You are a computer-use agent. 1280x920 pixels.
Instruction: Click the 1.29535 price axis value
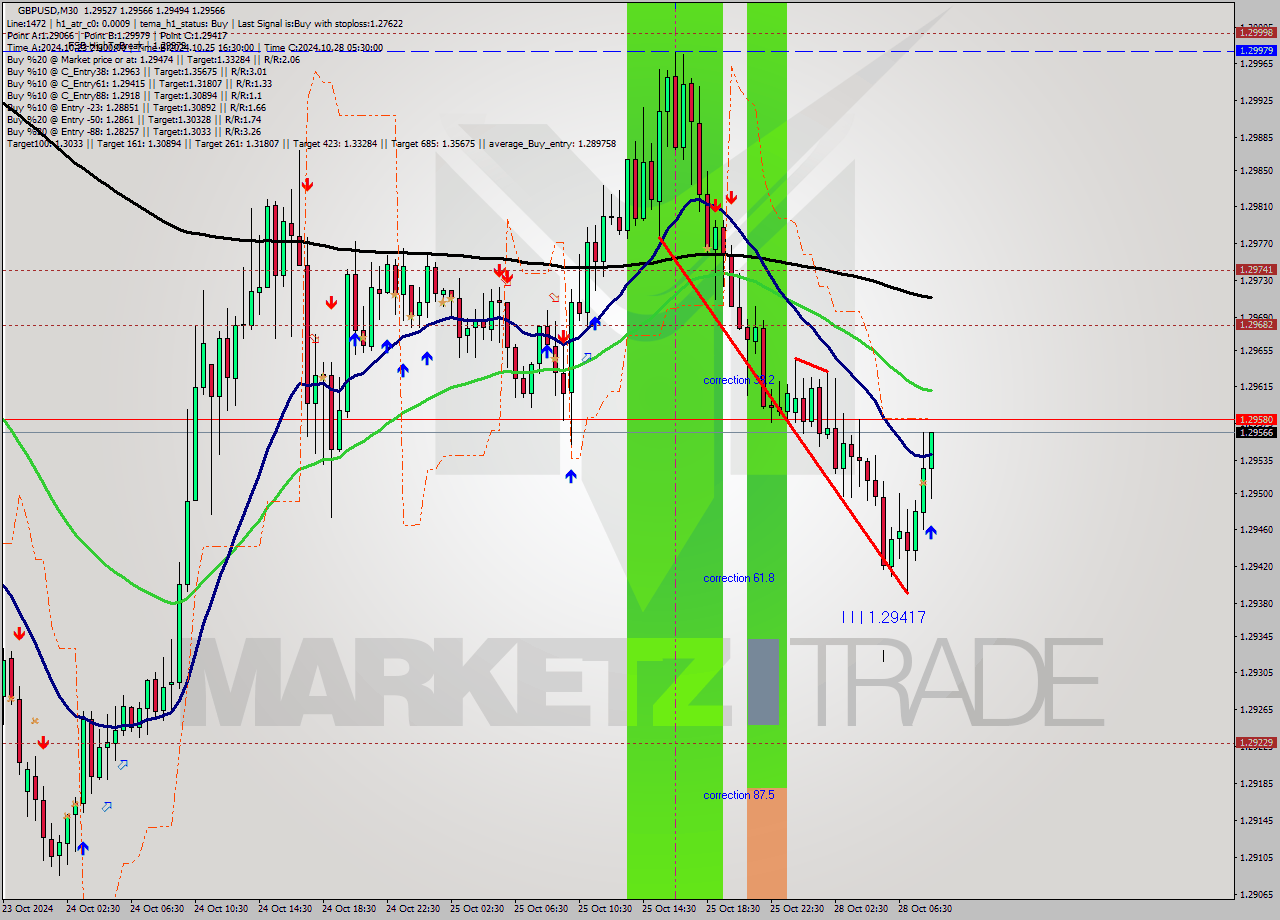[1257, 461]
